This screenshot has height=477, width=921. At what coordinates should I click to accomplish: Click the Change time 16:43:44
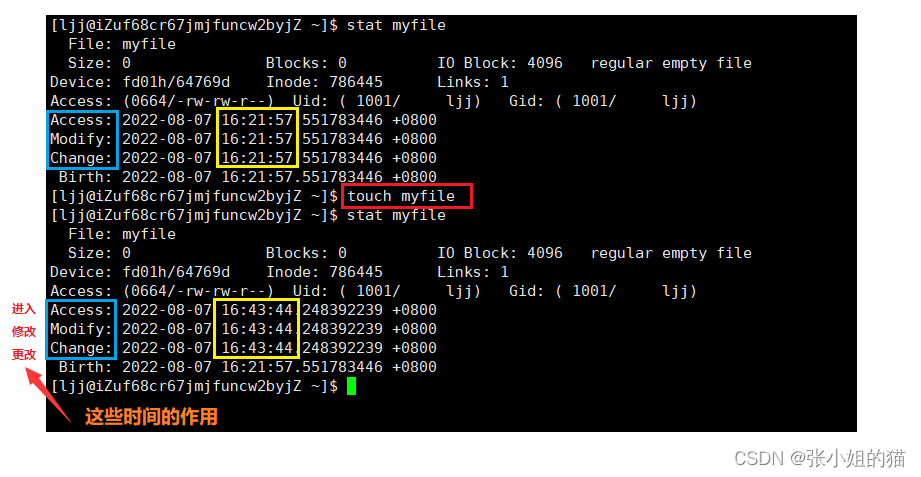click(257, 348)
